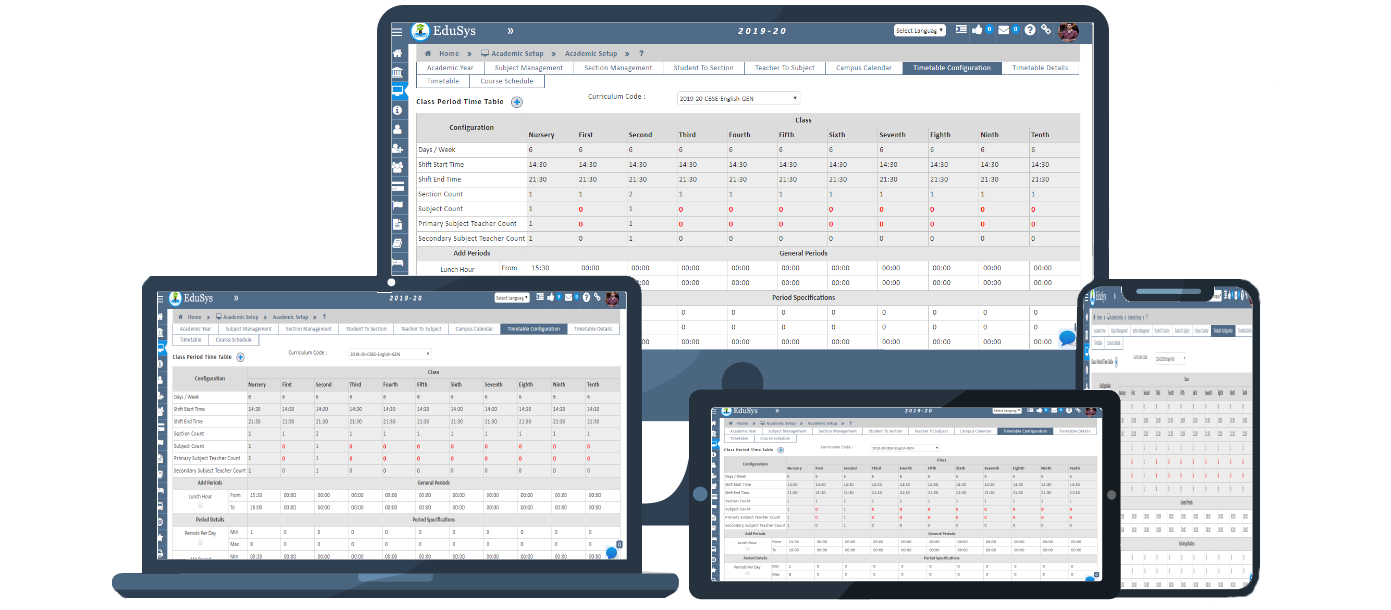Select the link/share icon beside the help icon
The width and height of the screenshot is (1391, 610).
click(1046, 30)
